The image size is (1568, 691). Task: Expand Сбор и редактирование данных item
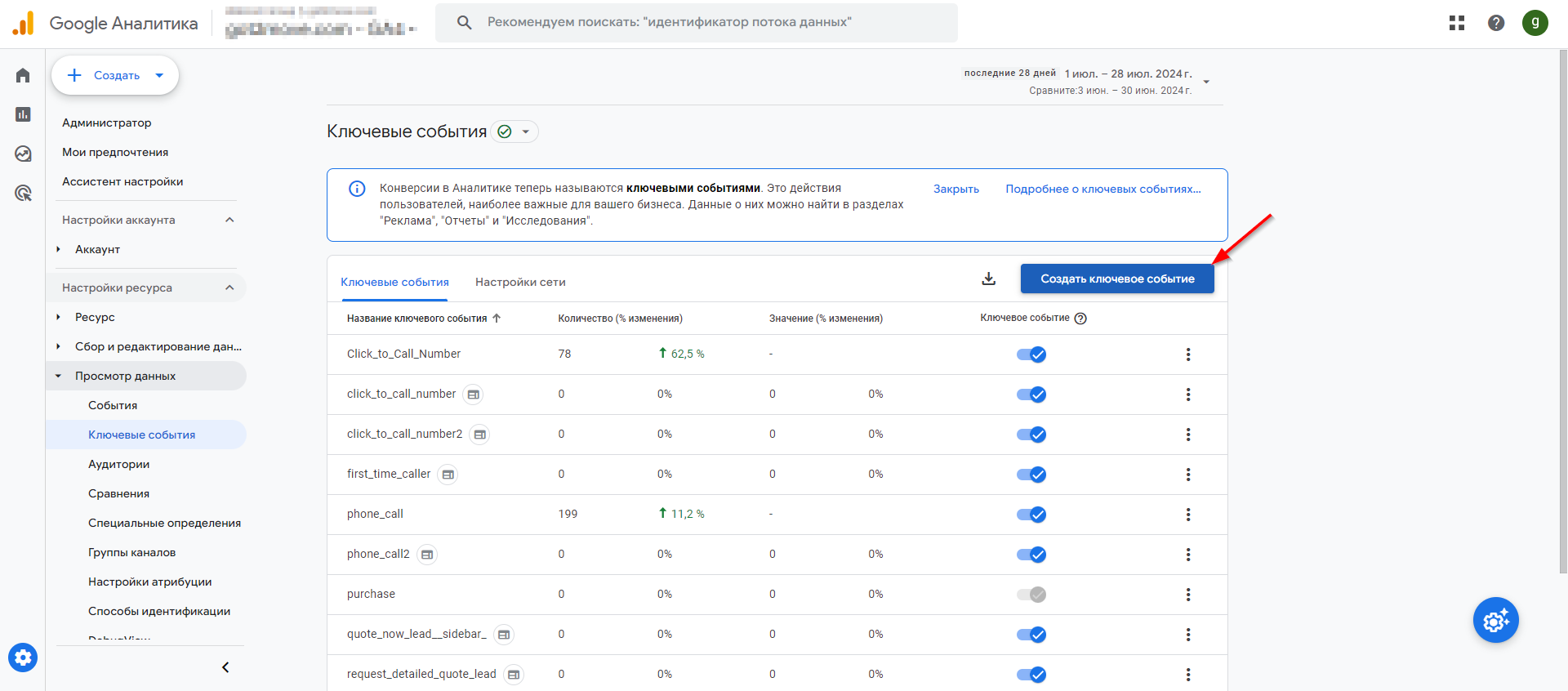(x=58, y=346)
